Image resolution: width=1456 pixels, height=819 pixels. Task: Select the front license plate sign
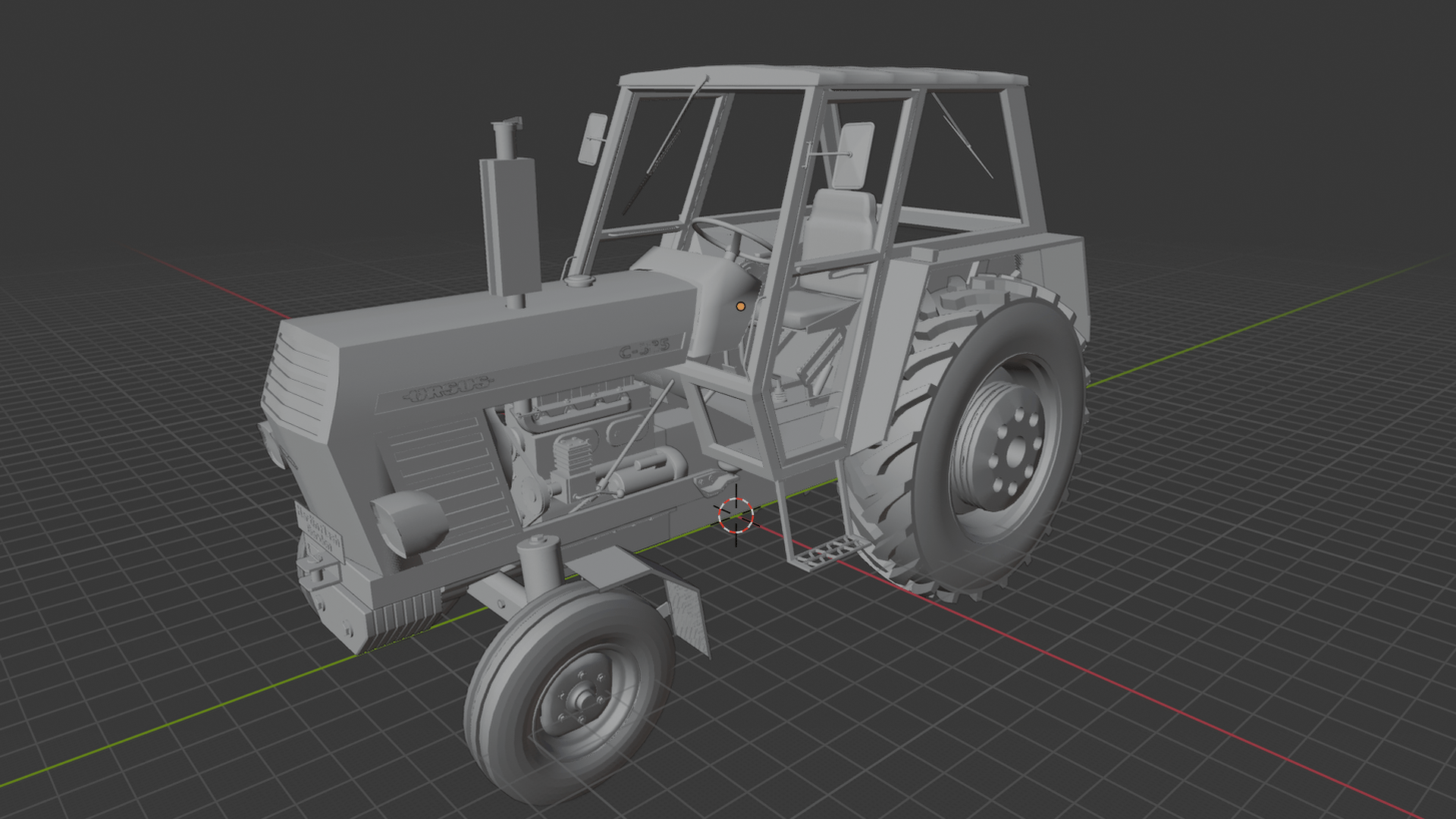pos(318,531)
